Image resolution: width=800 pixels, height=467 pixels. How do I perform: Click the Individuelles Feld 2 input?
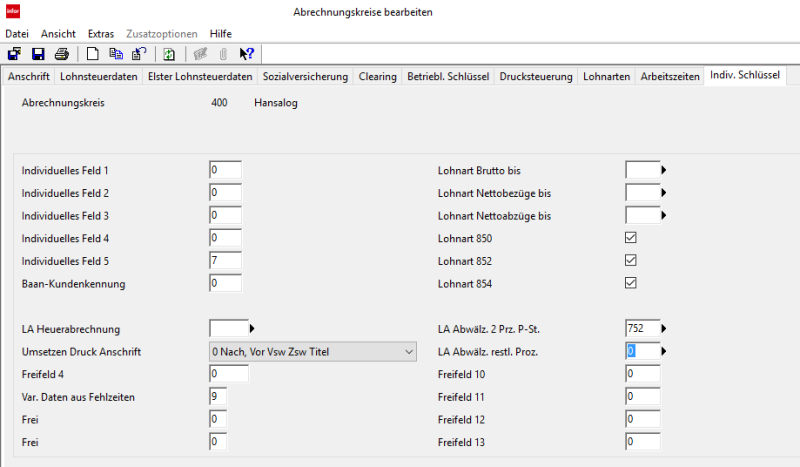[x=225, y=192]
